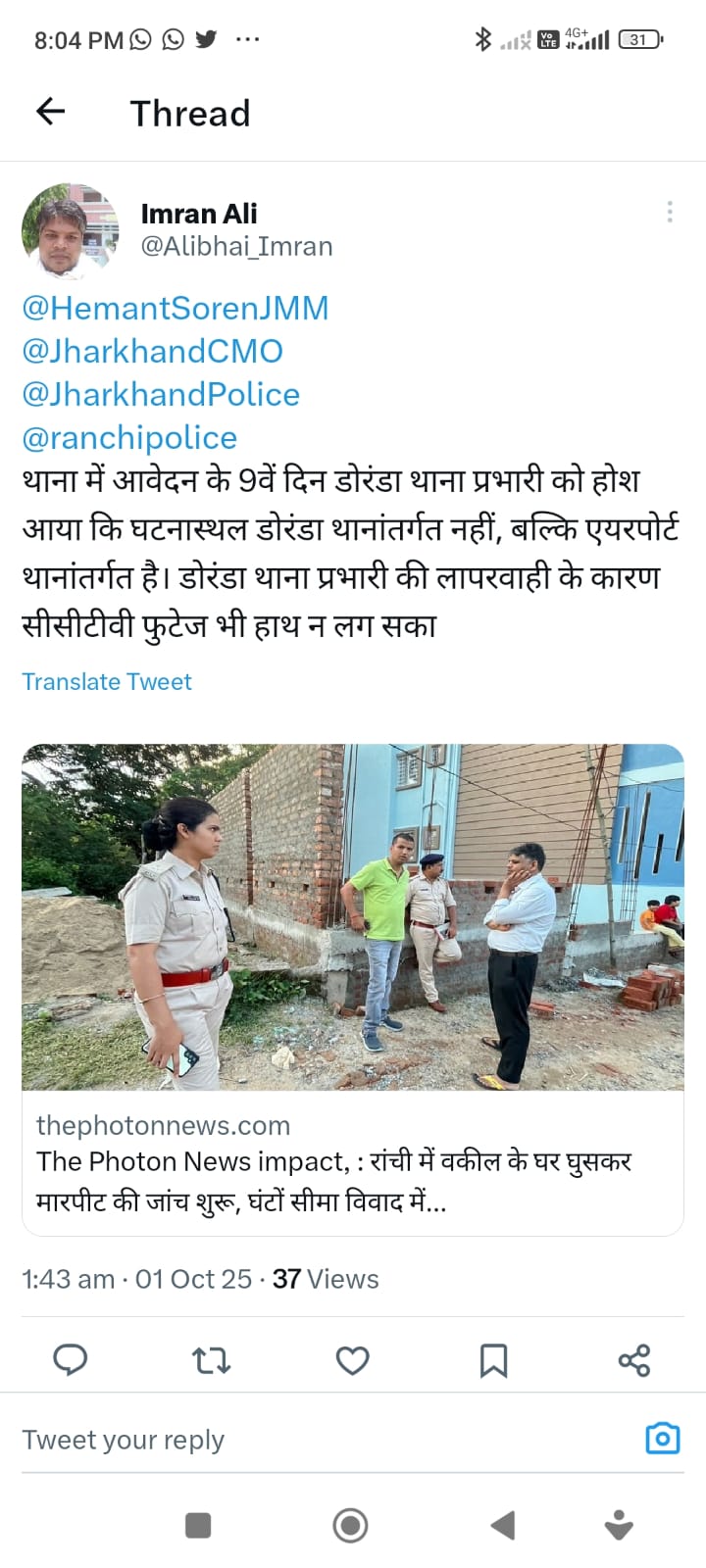Open the three-dot tweet options menu
The height and width of the screenshot is (1568, 706).
tap(670, 212)
